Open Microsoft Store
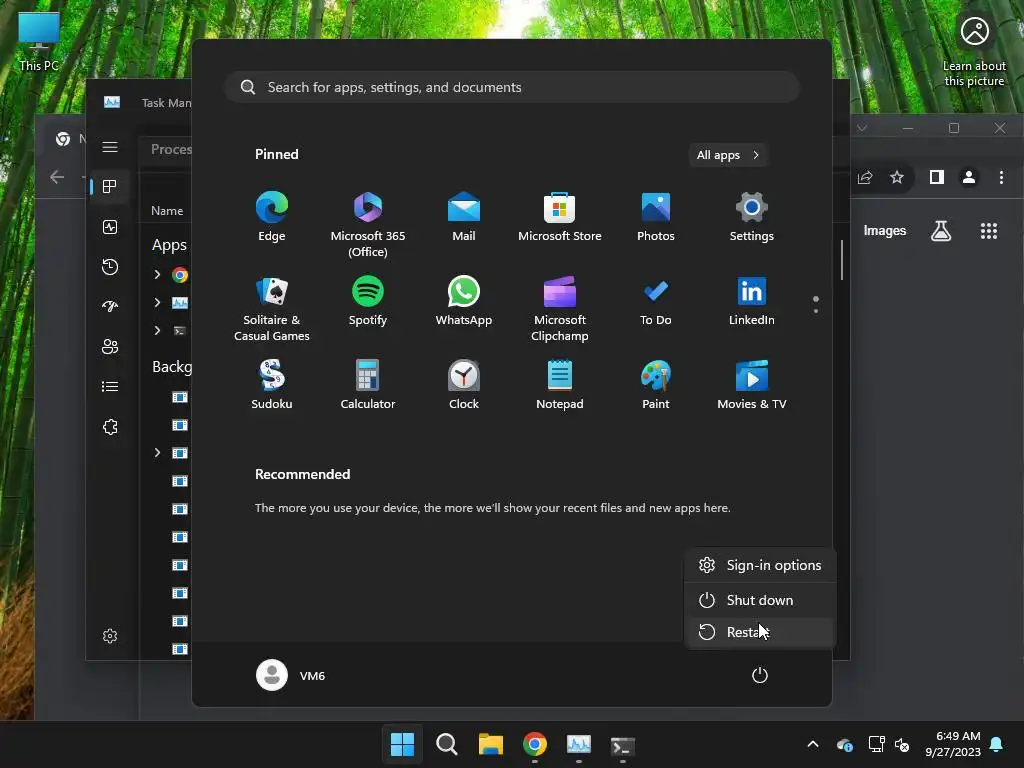Viewport: 1024px width, 768px height. click(x=560, y=217)
